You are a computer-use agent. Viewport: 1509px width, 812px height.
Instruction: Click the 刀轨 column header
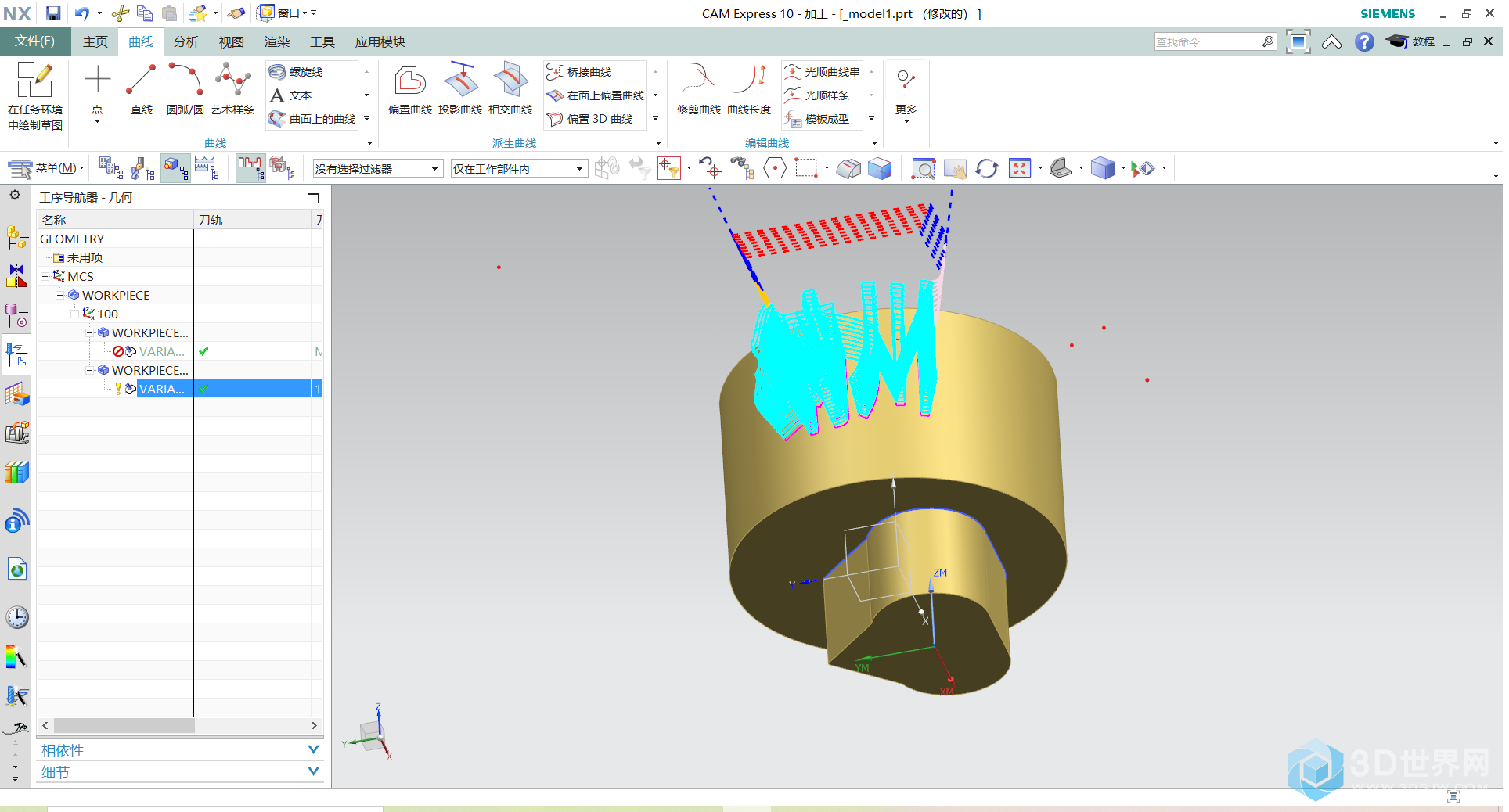(253, 220)
